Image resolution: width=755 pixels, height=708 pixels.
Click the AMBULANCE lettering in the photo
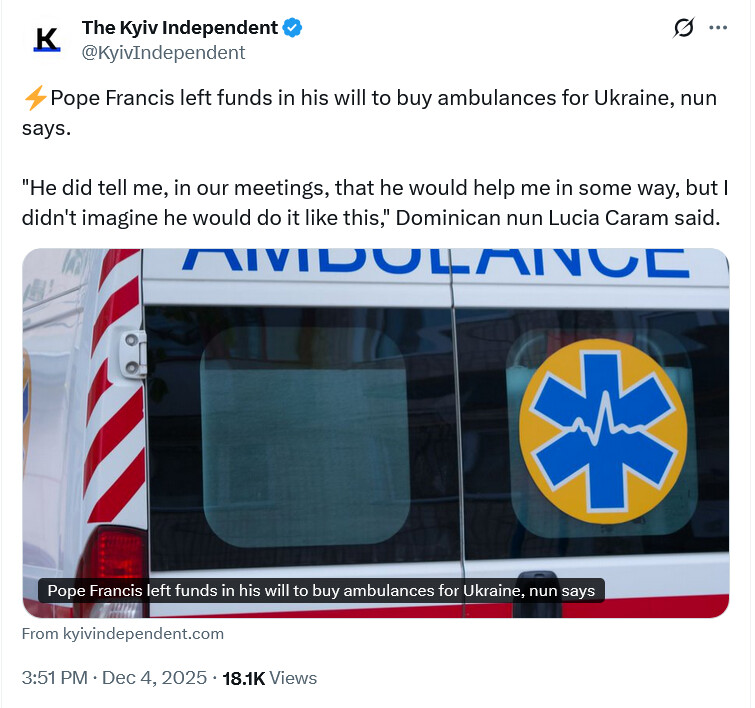coord(436,262)
